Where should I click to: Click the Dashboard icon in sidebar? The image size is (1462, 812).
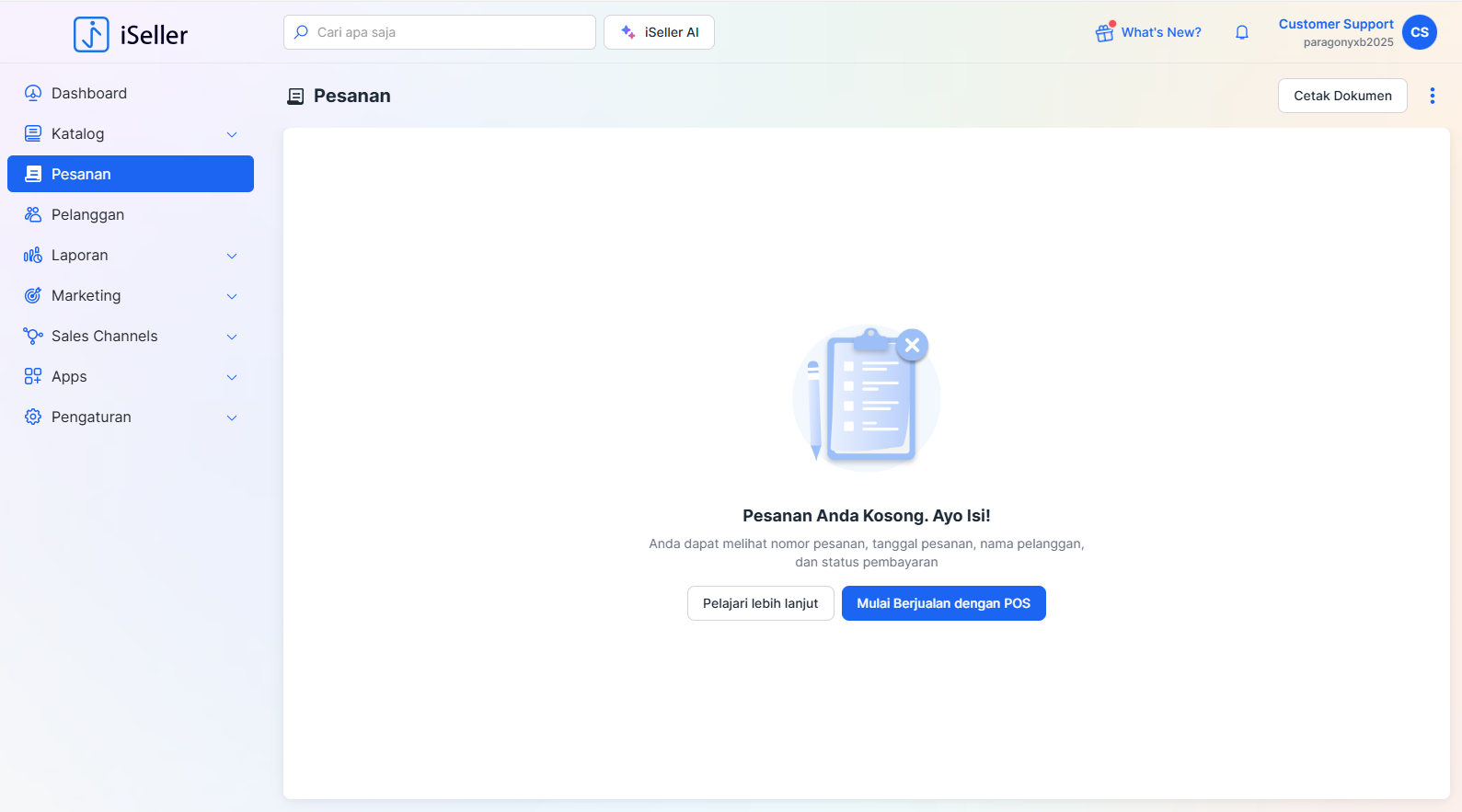pos(33,93)
